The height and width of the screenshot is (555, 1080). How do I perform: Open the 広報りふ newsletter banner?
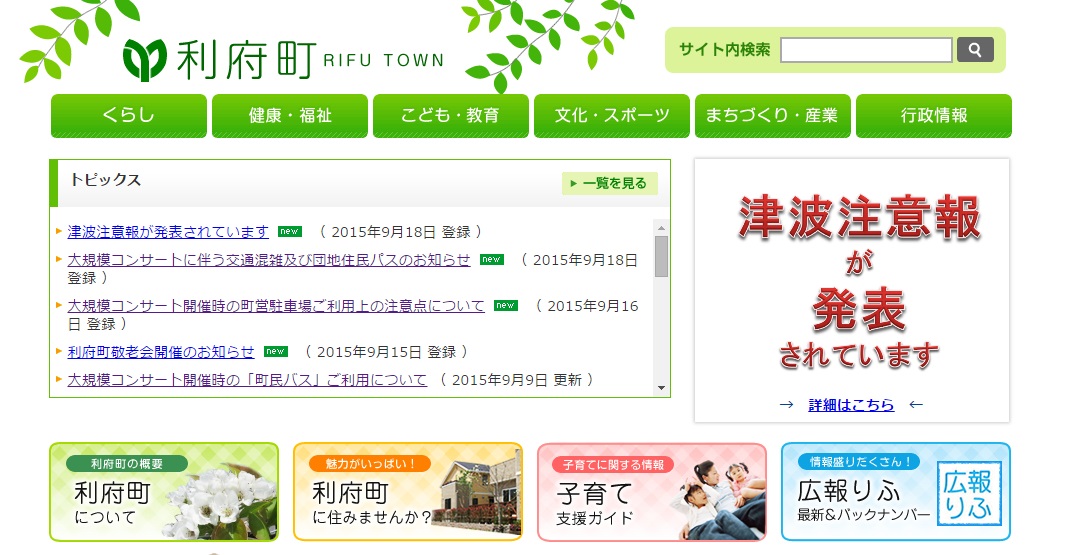895,492
